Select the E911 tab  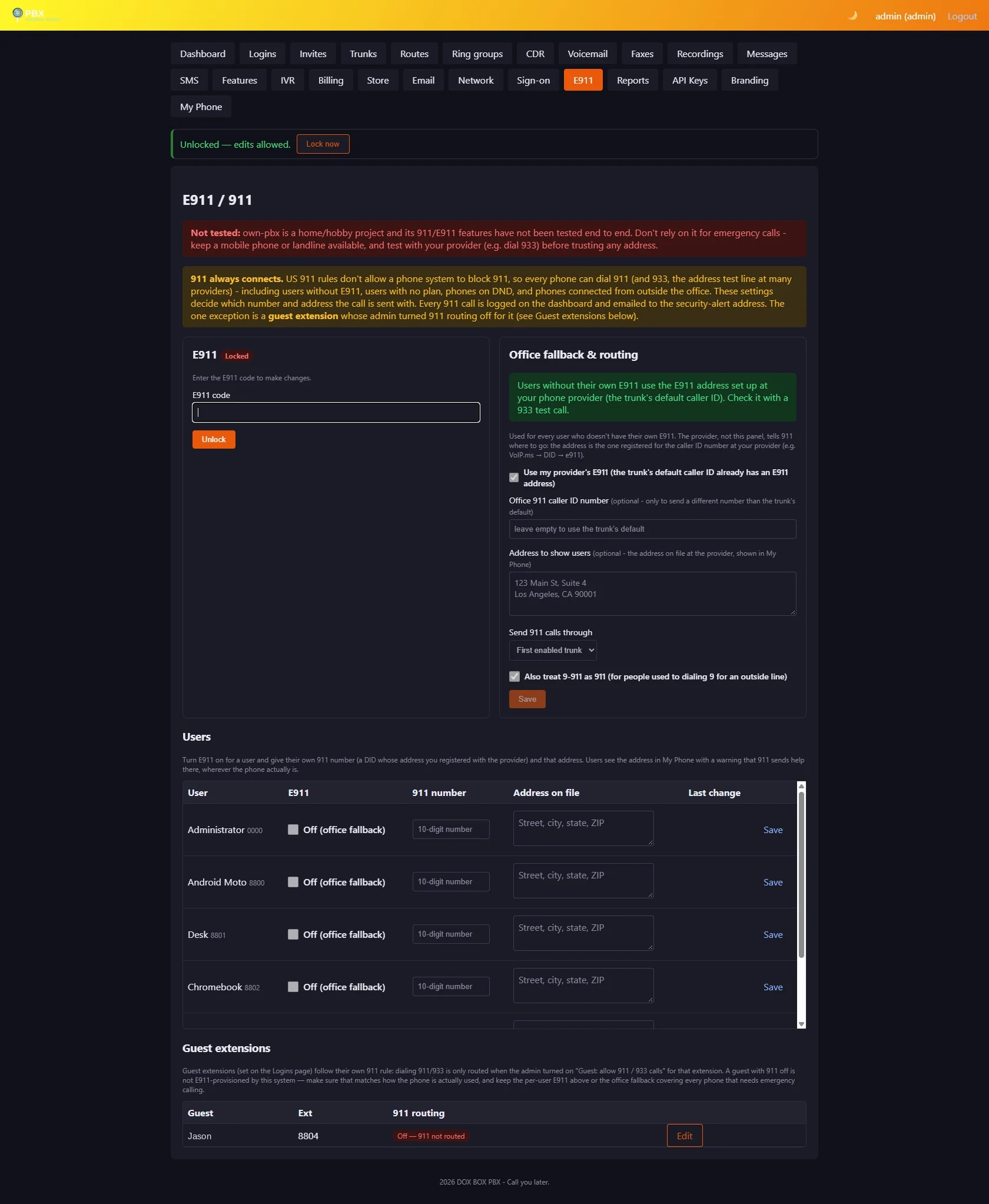pyautogui.click(x=583, y=80)
